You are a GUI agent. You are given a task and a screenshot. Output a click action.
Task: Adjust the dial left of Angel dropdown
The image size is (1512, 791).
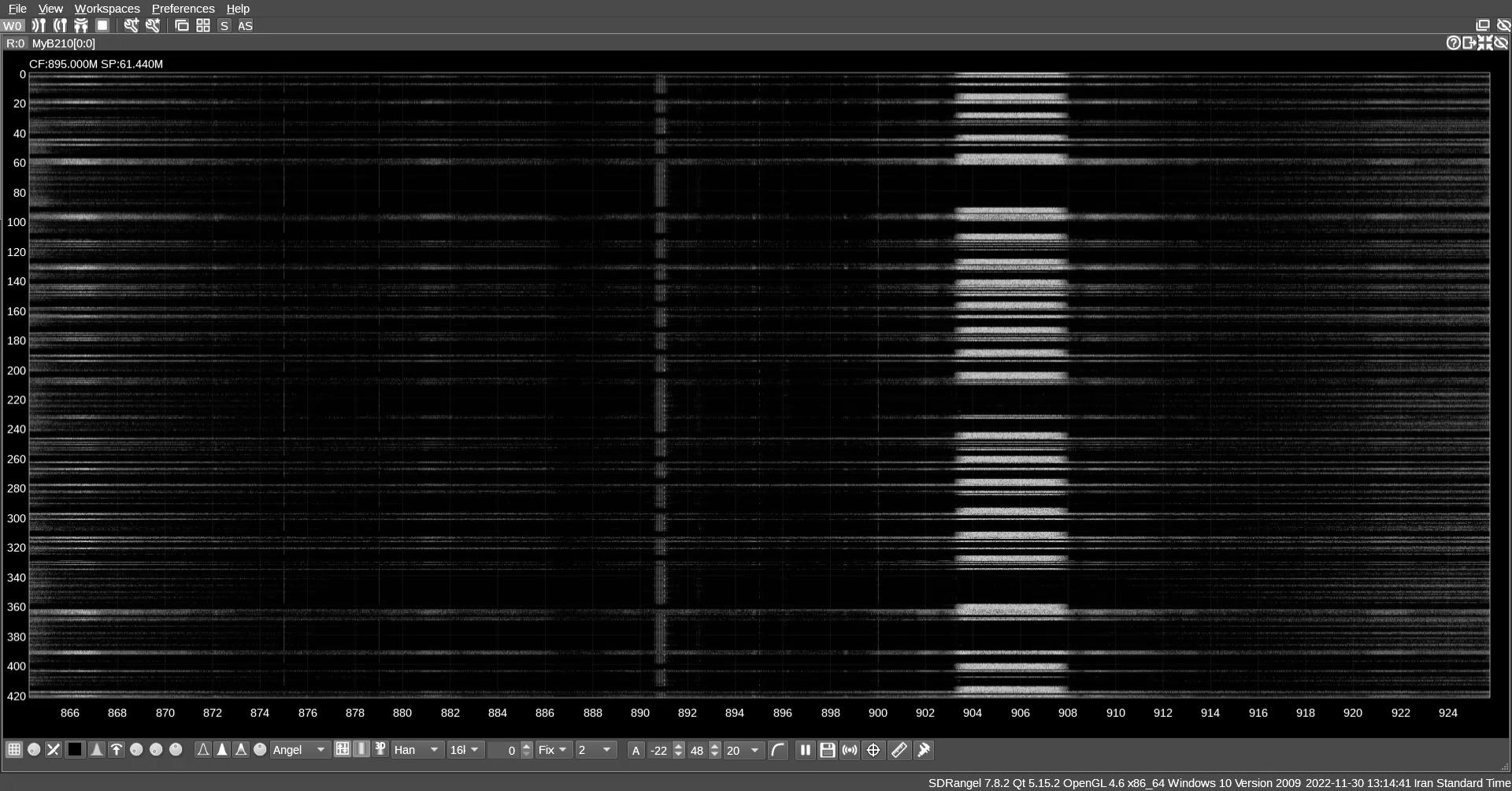tap(260, 749)
